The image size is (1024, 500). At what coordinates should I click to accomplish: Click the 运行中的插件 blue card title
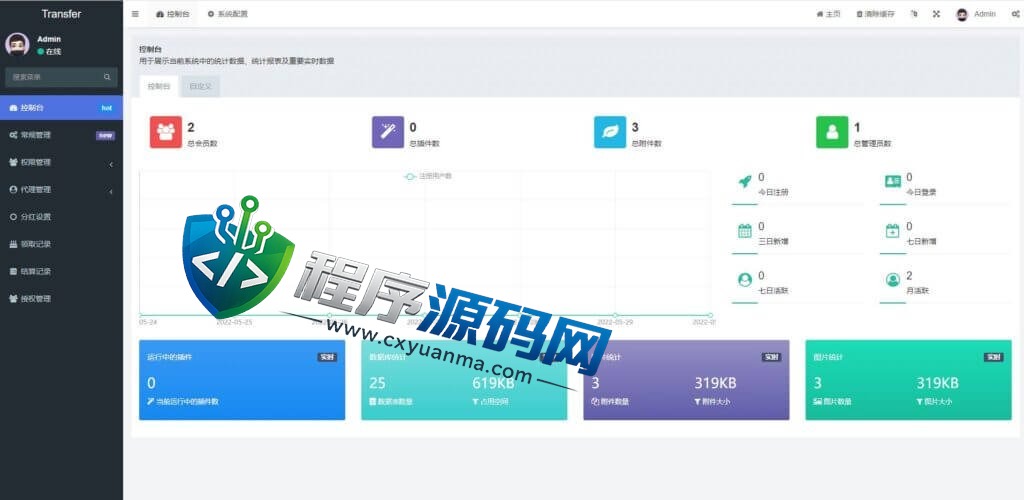point(169,358)
